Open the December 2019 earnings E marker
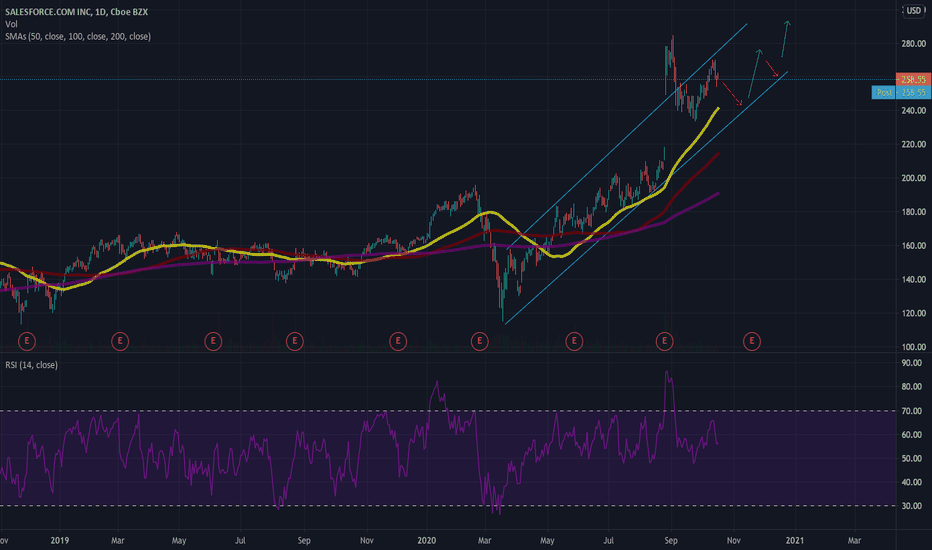Image resolution: width=932 pixels, height=550 pixels. (x=398, y=341)
